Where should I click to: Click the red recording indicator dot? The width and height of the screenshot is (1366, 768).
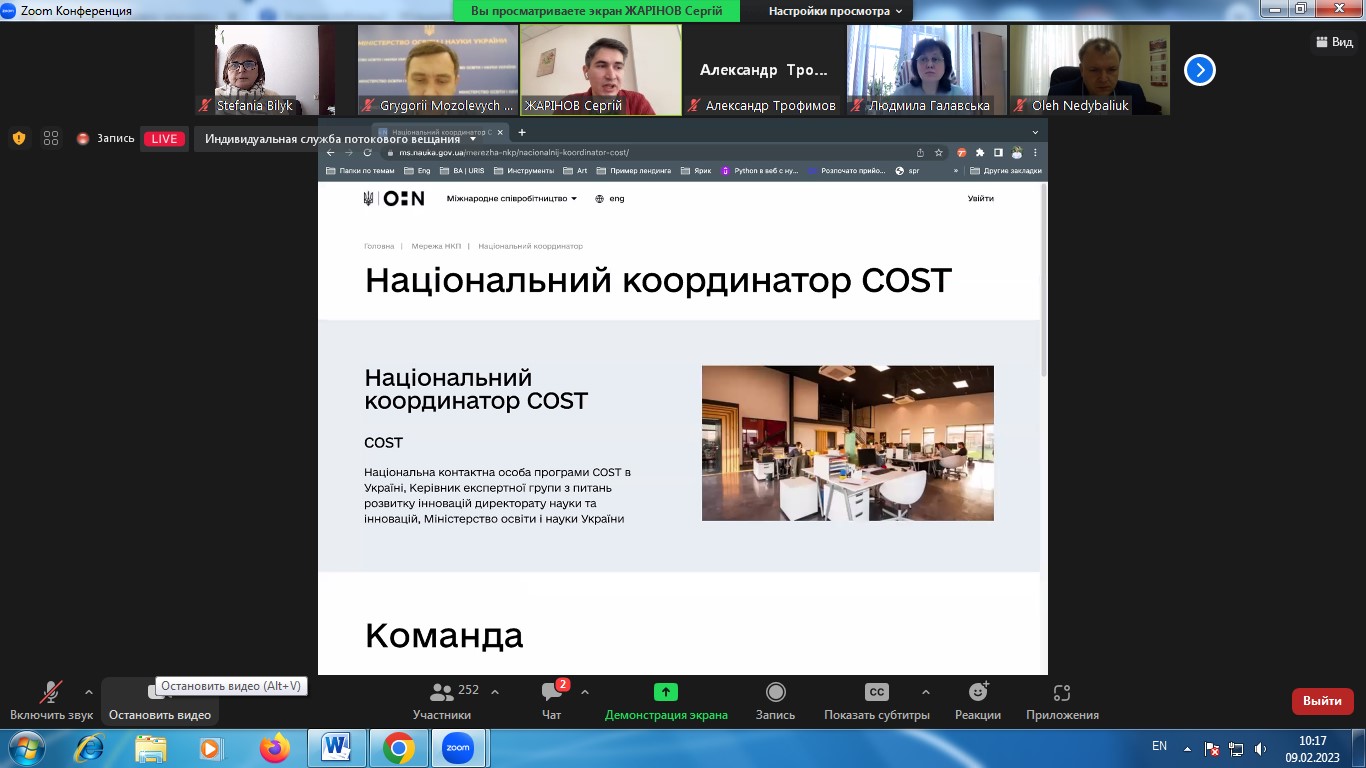(x=83, y=139)
